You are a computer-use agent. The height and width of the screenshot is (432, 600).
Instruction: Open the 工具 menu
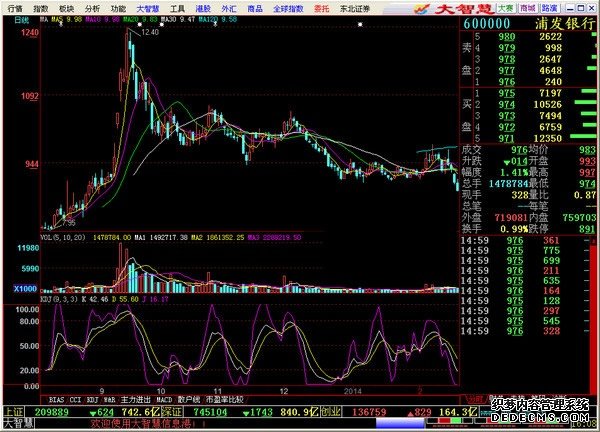click(177, 8)
